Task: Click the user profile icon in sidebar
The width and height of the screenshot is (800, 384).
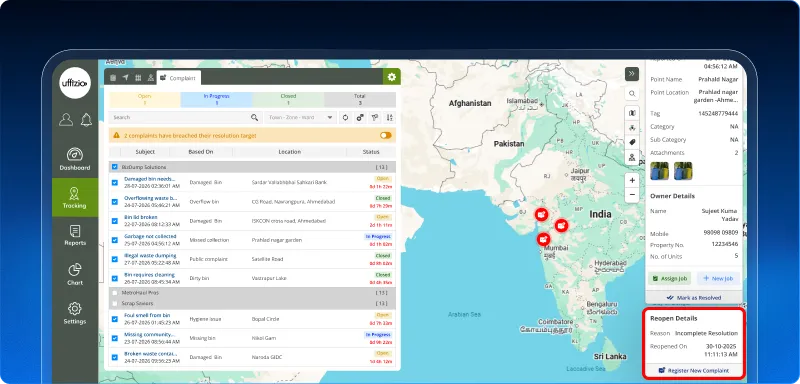Action: click(66, 119)
